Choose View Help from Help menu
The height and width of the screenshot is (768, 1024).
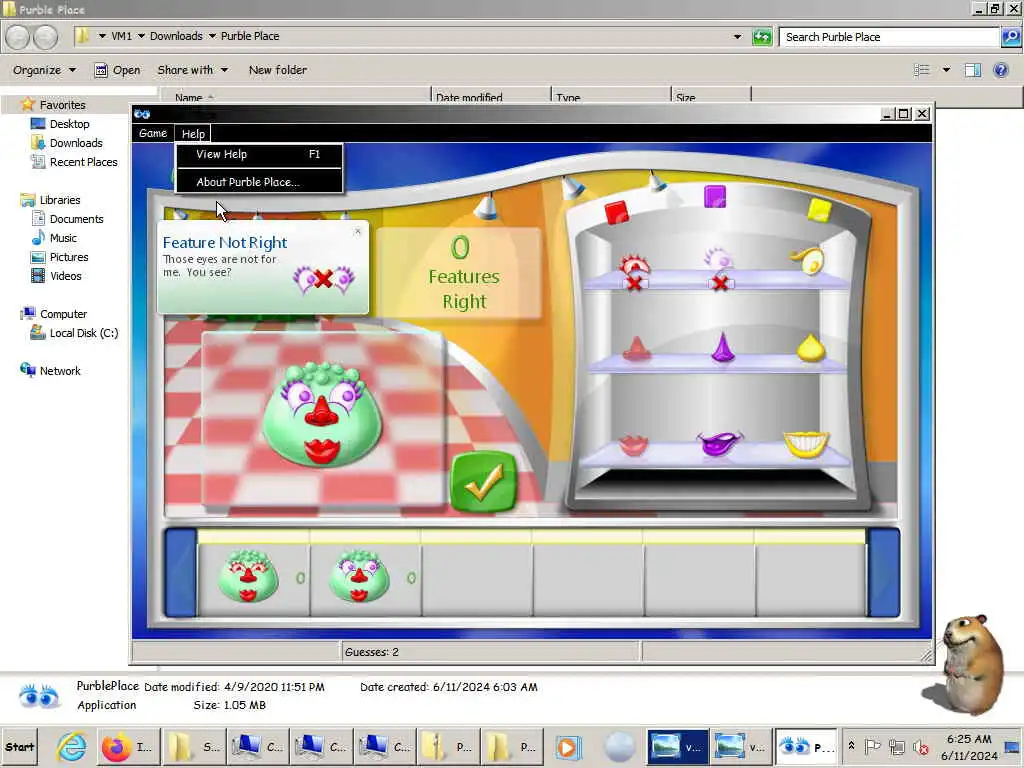259,154
